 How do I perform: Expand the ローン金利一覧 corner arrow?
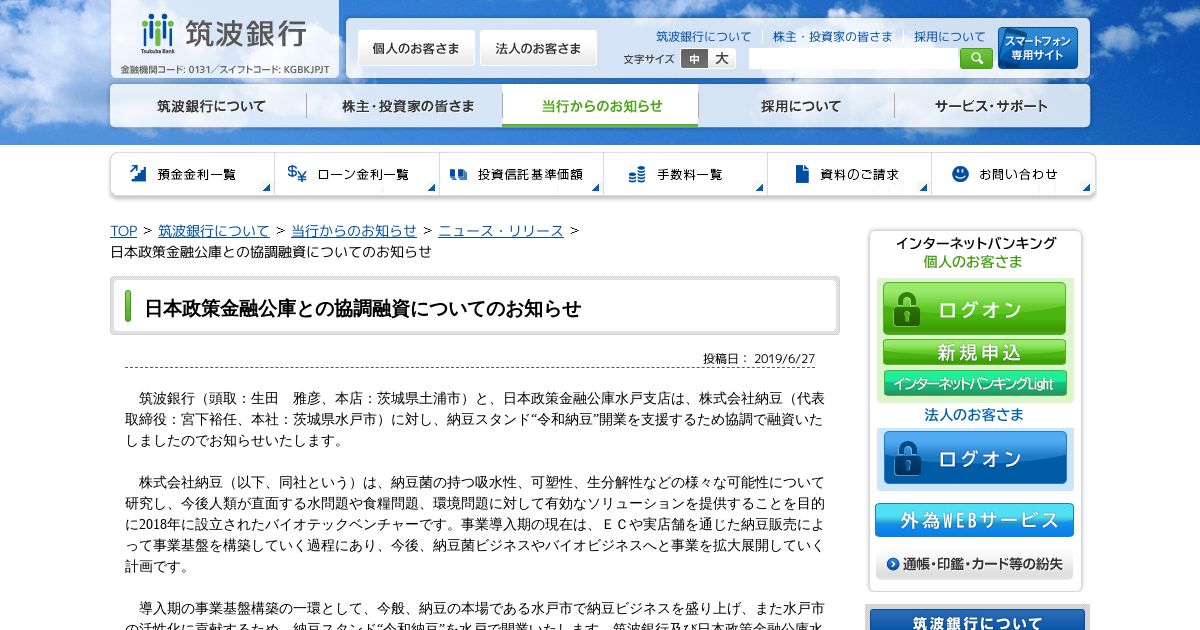tap(431, 187)
